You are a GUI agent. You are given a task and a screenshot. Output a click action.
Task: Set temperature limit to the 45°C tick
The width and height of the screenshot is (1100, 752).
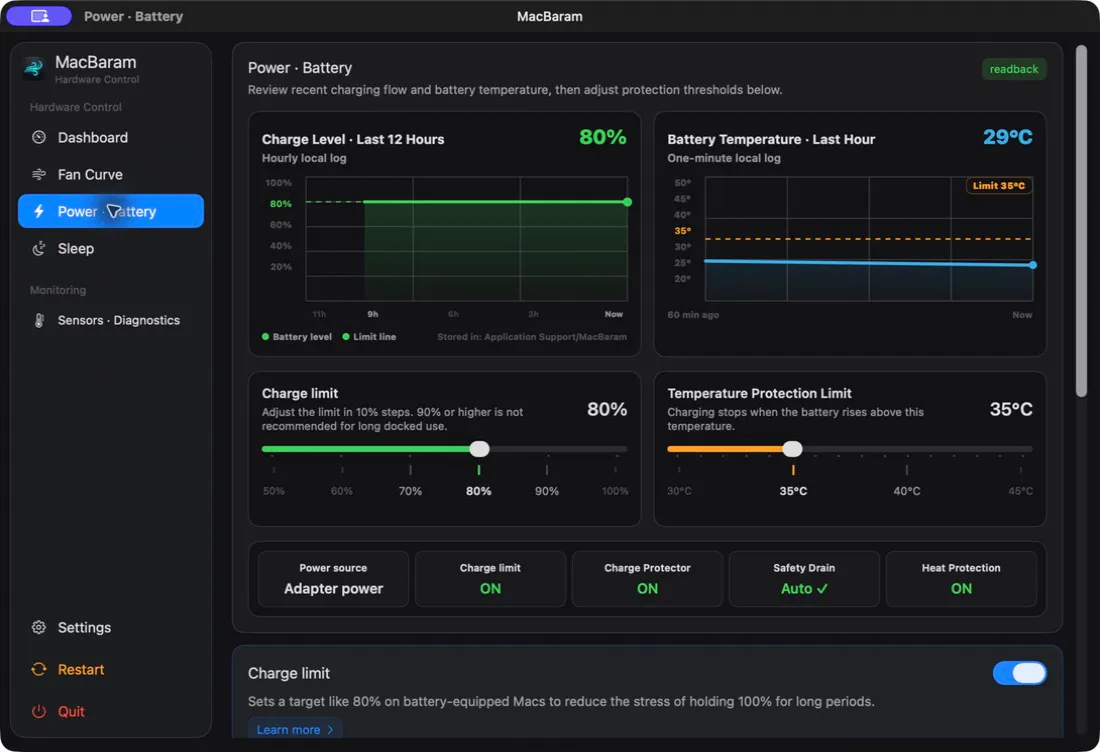(x=1021, y=470)
